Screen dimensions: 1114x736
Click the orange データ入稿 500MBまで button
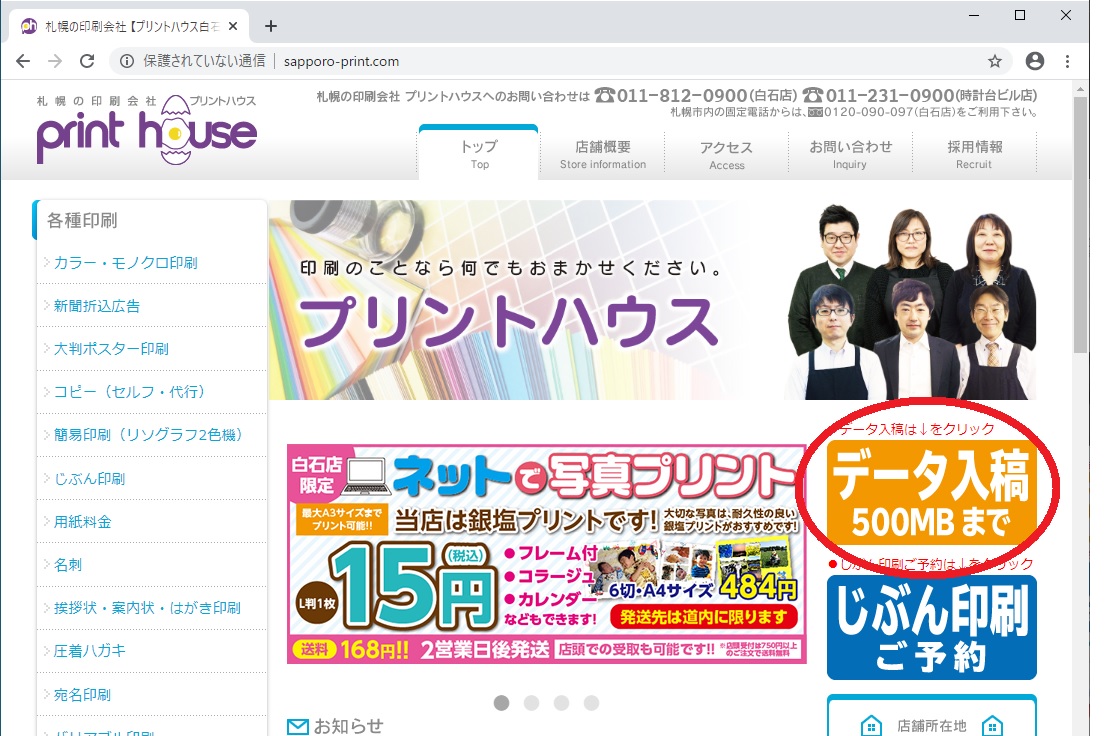931,493
